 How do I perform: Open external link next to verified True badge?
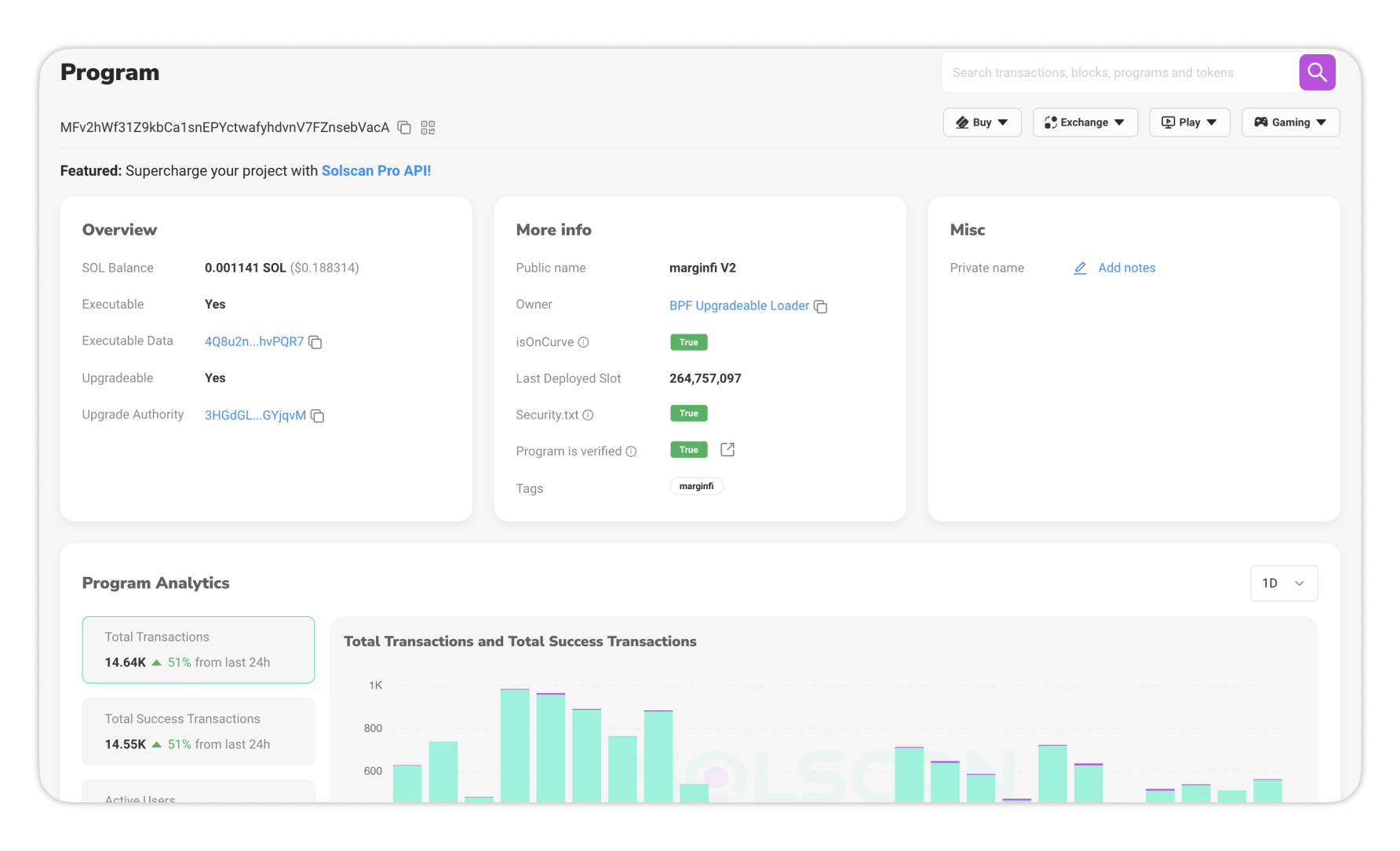coord(727,450)
